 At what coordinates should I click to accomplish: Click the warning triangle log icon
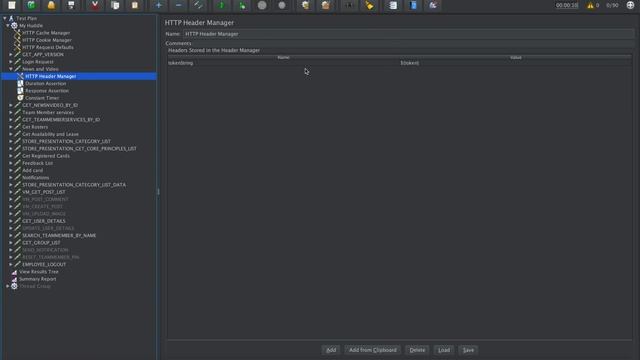coord(590,5)
